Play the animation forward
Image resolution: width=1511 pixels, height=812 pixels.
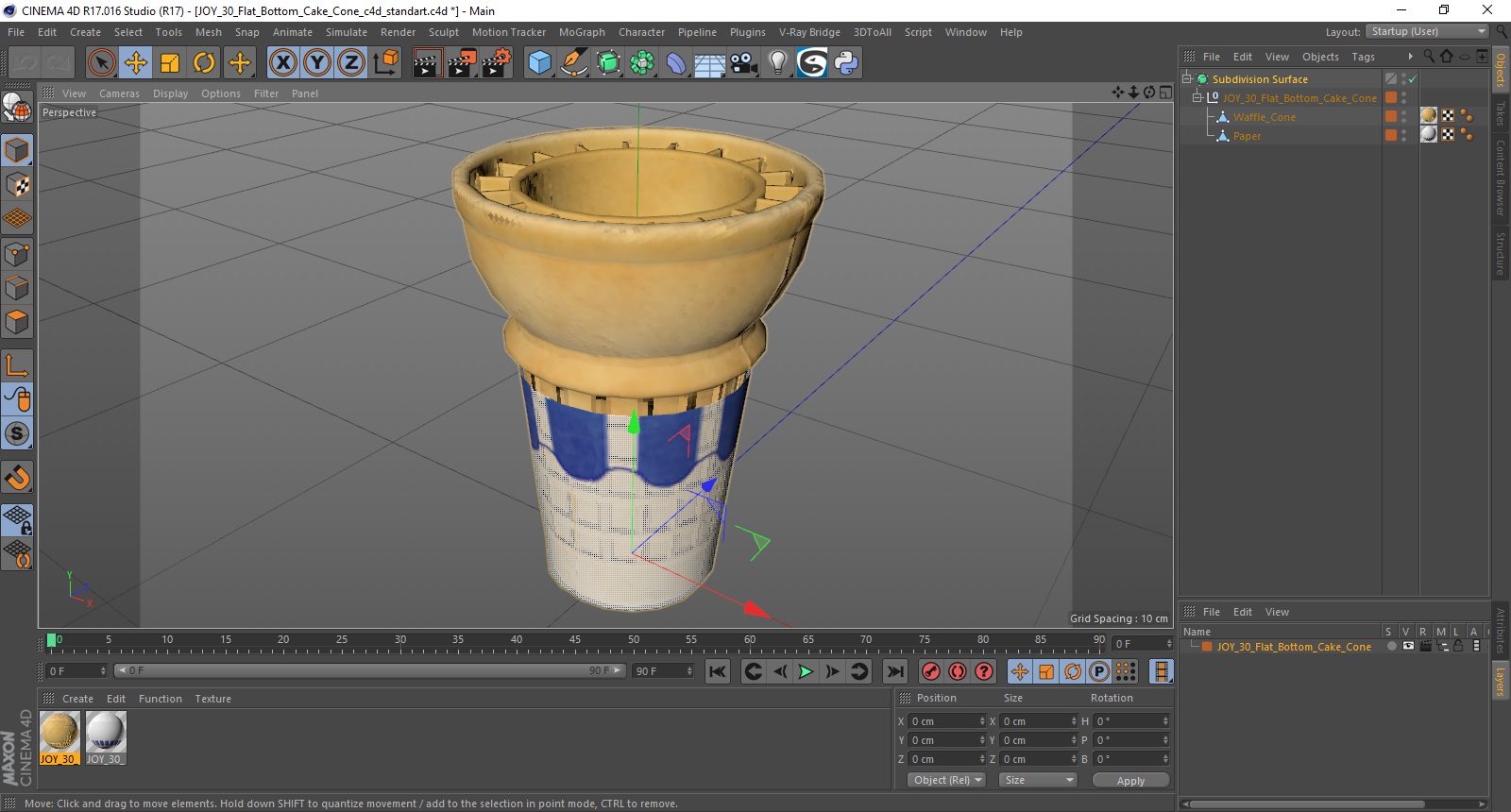click(806, 671)
